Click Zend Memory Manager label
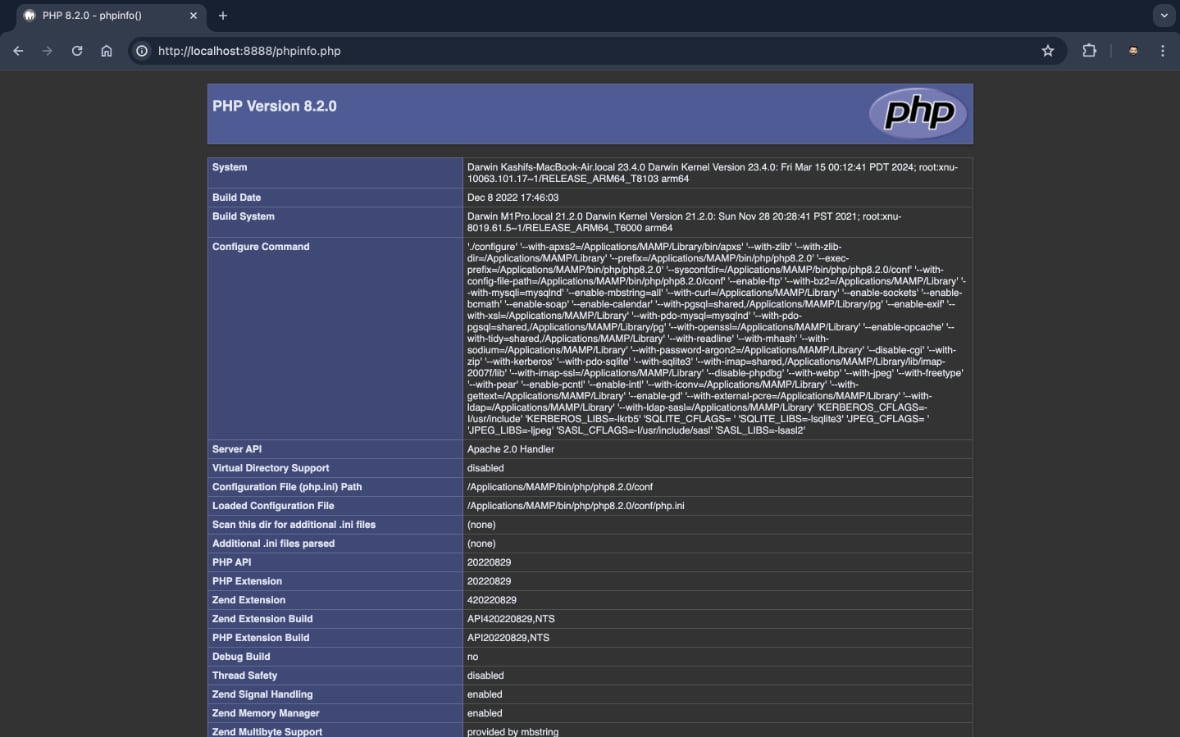This screenshot has width=1180, height=737. point(266,712)
